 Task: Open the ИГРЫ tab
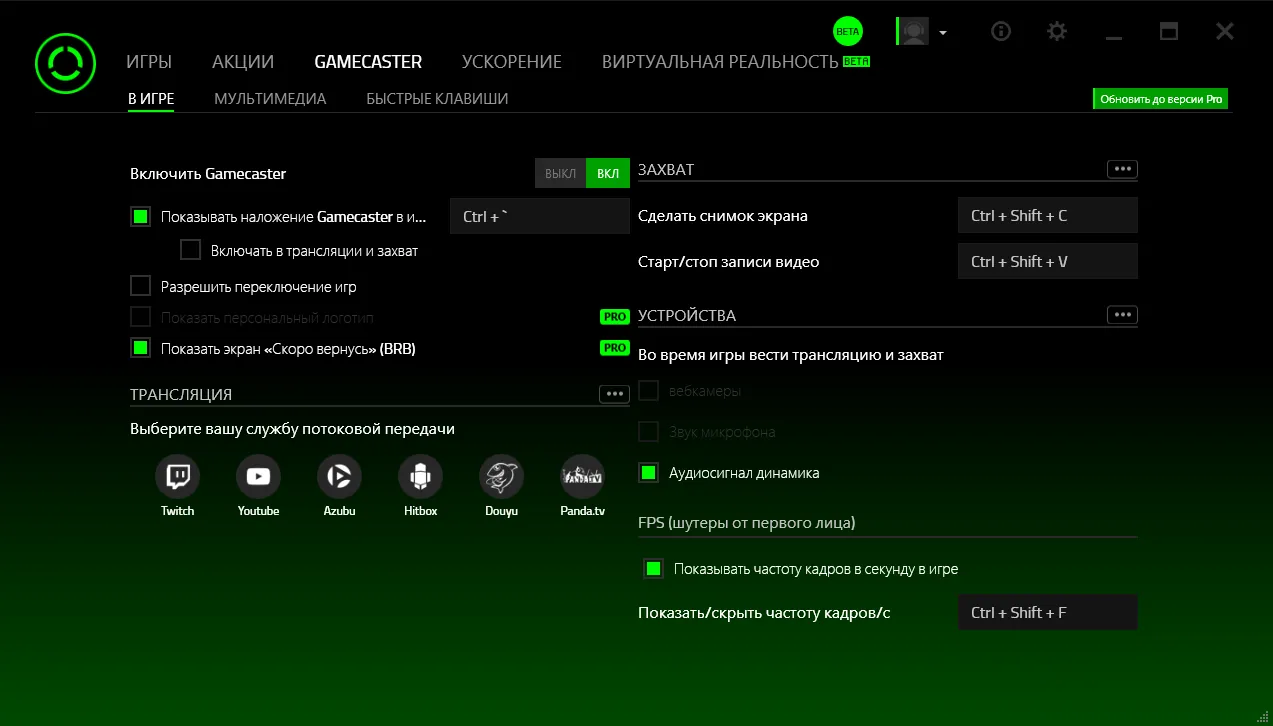(149, 62)
